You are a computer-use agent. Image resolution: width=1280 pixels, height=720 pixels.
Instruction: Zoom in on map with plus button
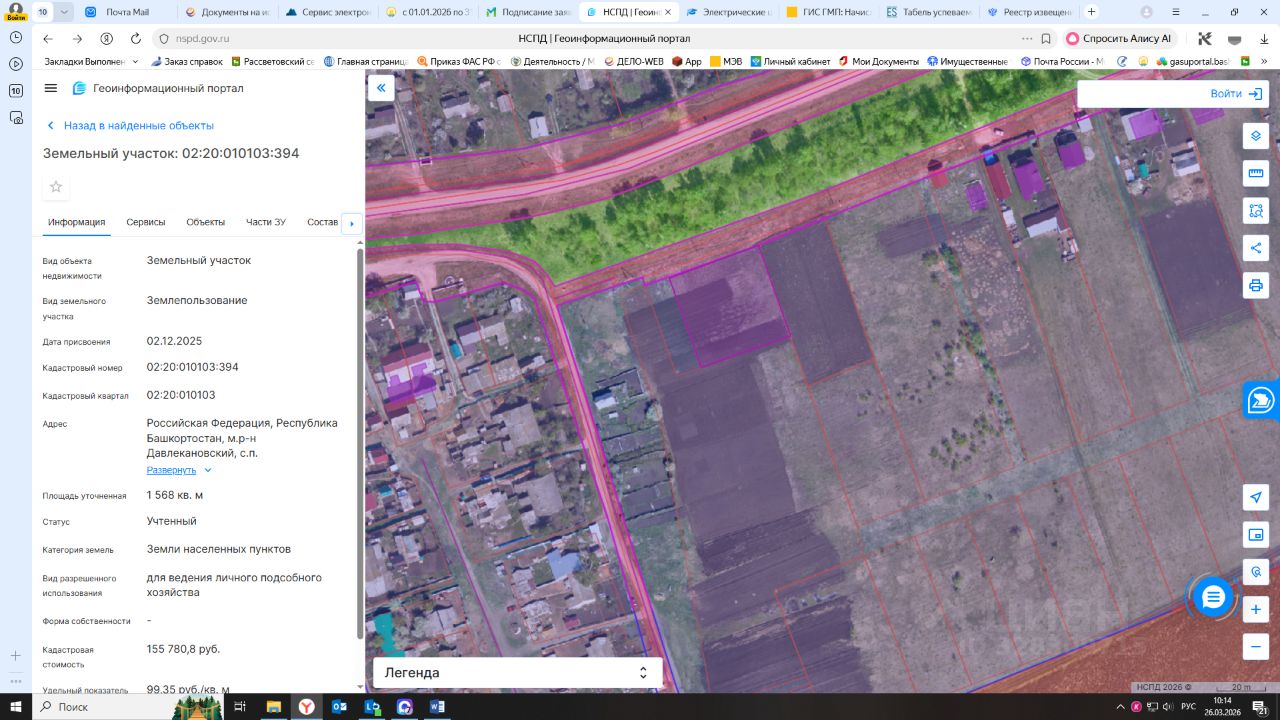point(1256,609)
